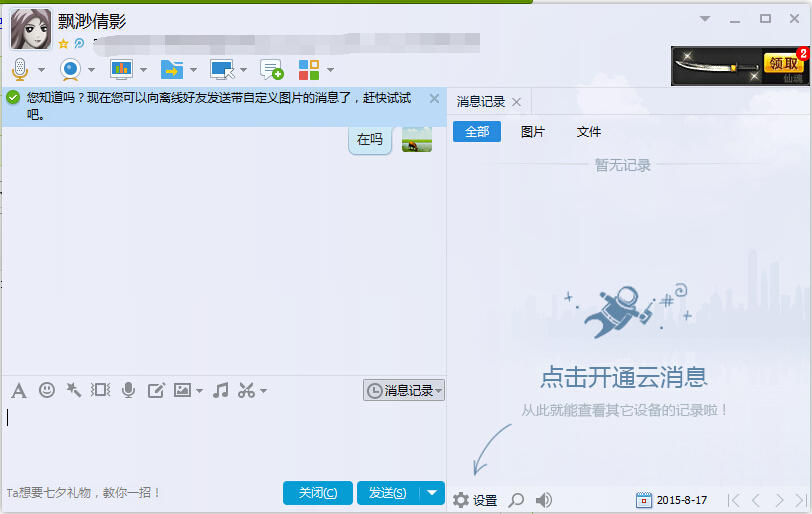The image size is (812, 514).
Task: Expand the send button dropdown arrow
Action: [432, 492]
